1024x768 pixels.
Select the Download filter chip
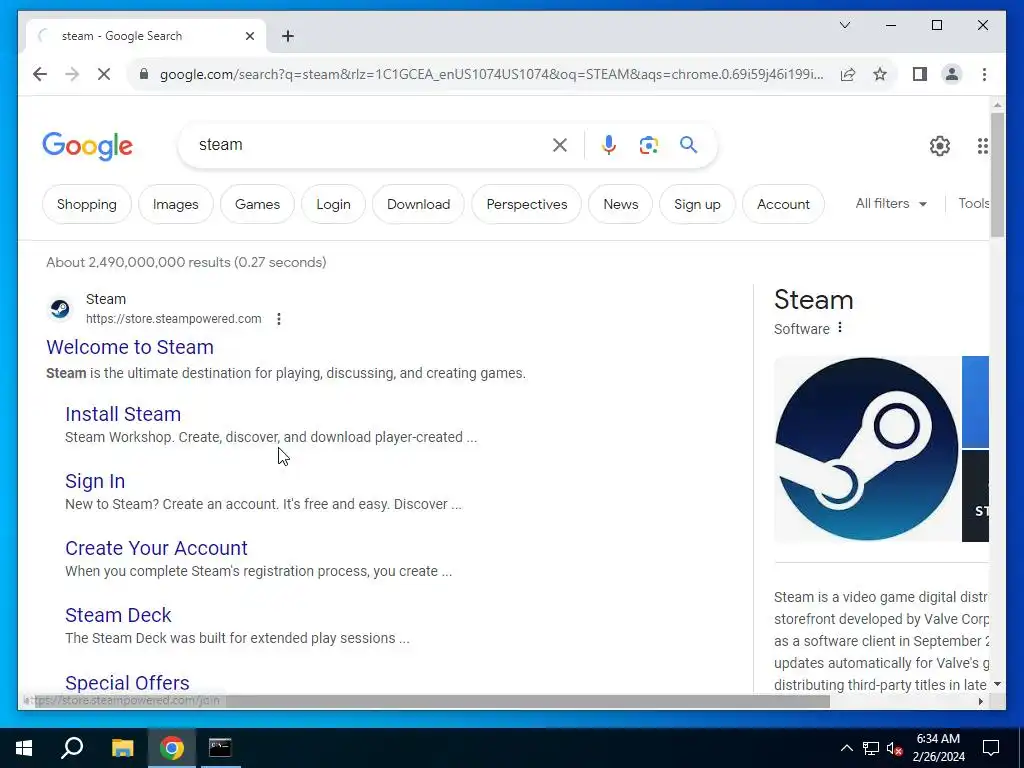pos(419,204)
